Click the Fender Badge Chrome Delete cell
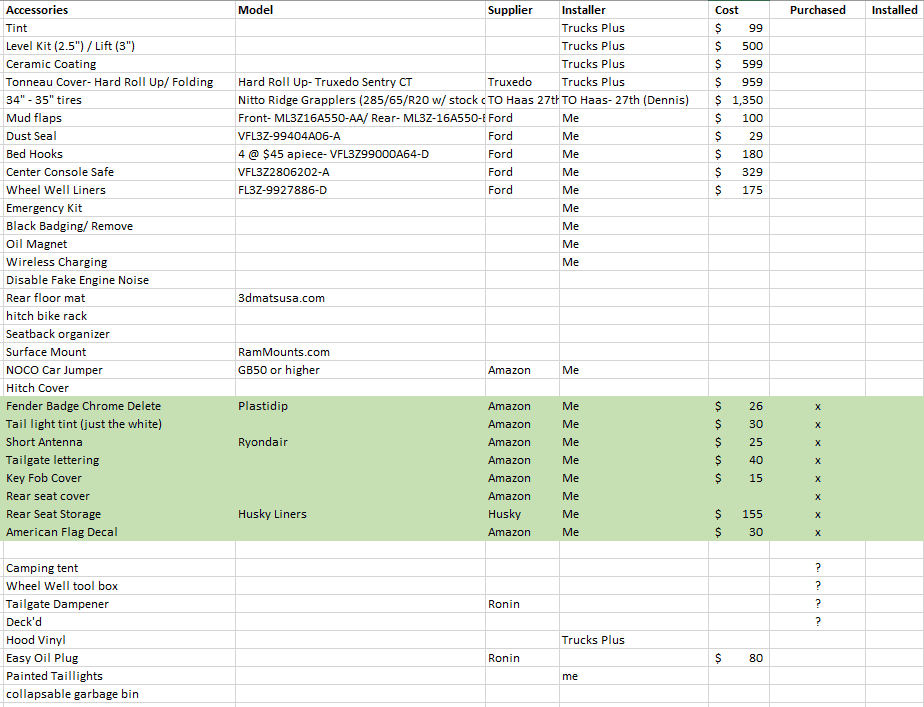 point(83,406)
